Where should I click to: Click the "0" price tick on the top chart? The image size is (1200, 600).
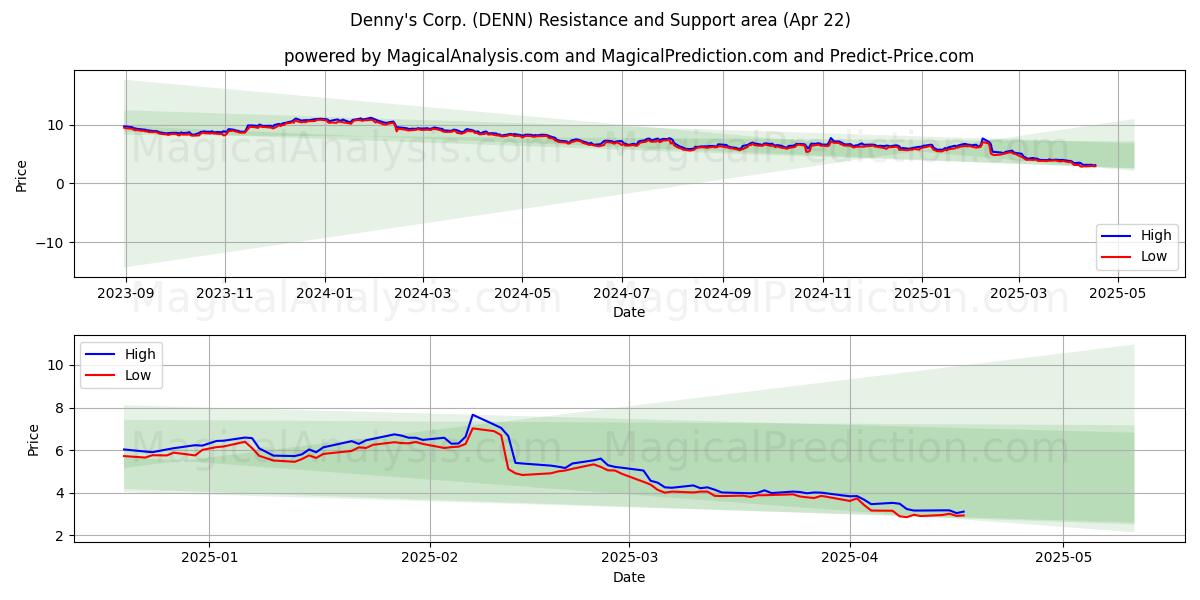[60, 184]
